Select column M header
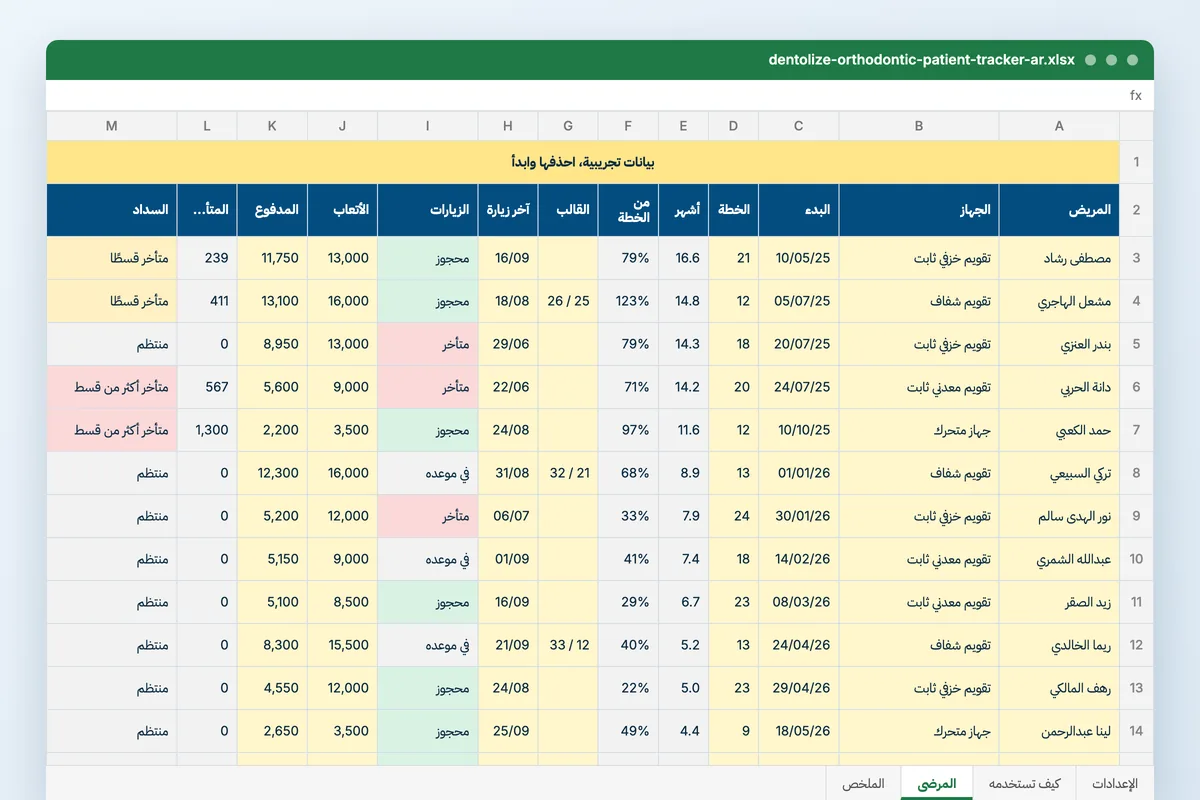The image size is (1200, 800). click(x=112, y=126)
